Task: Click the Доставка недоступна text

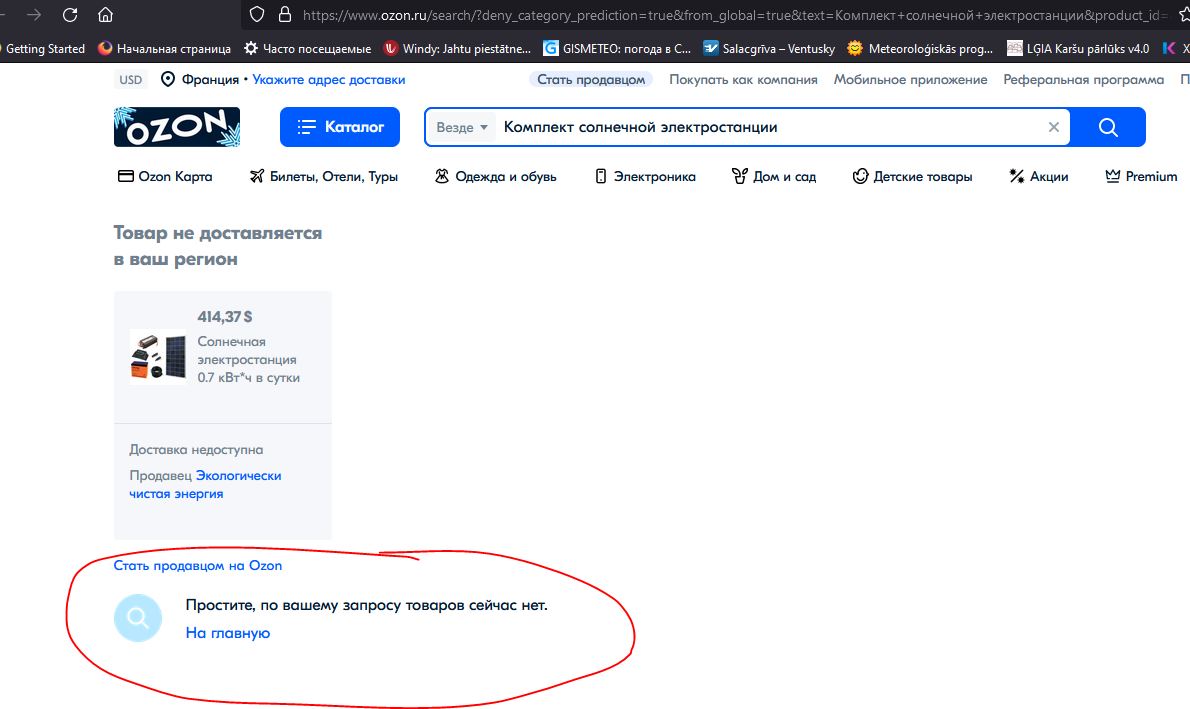Action: coord(196,449)
